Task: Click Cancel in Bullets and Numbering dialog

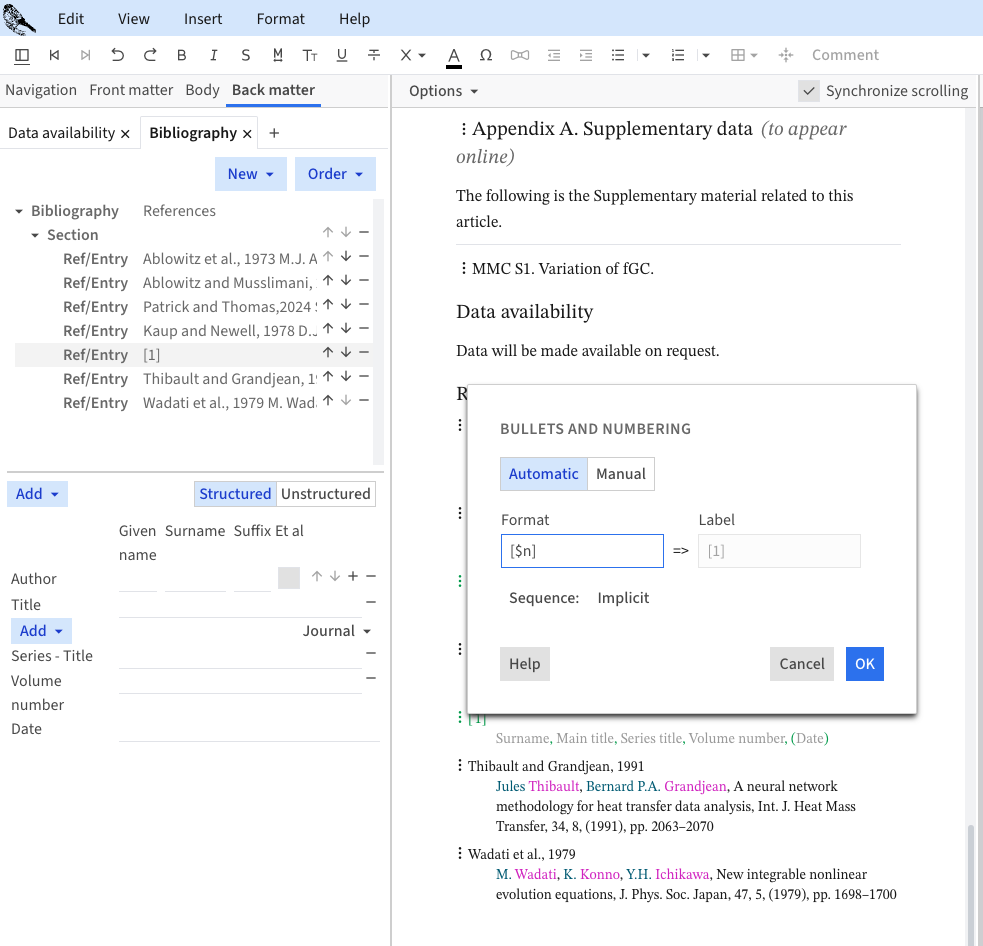Action: click(x=801, y=664)
